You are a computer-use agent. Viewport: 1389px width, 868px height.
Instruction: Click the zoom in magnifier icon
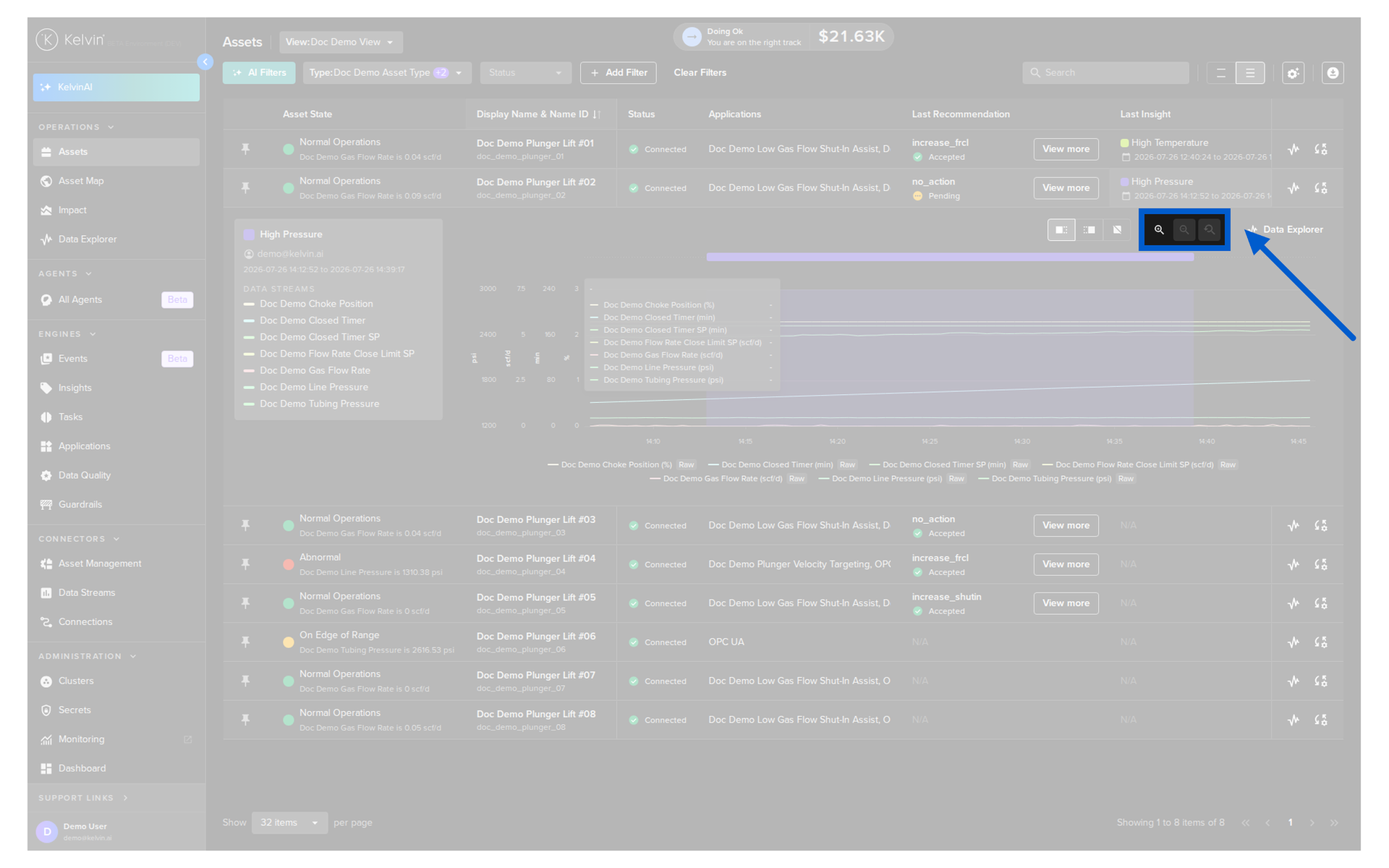(x=1159, y=230)
